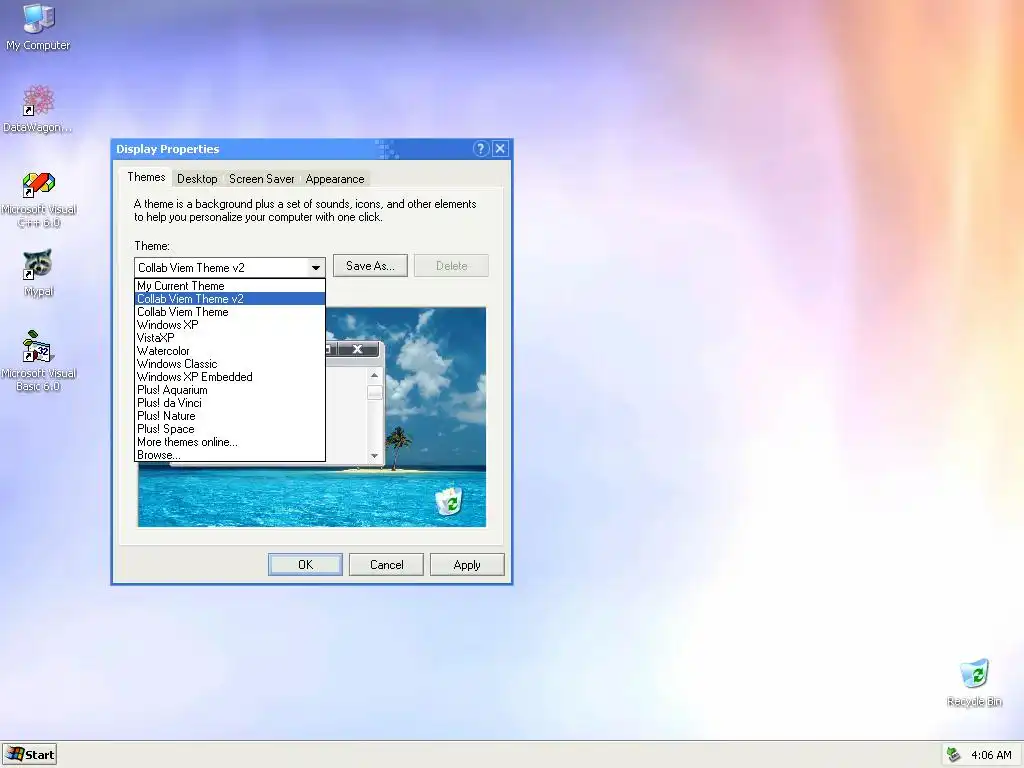This screenshot has height=768, width=1024.
Task: Select the Recycle Bin desktop icon
Action: (974, 682)
